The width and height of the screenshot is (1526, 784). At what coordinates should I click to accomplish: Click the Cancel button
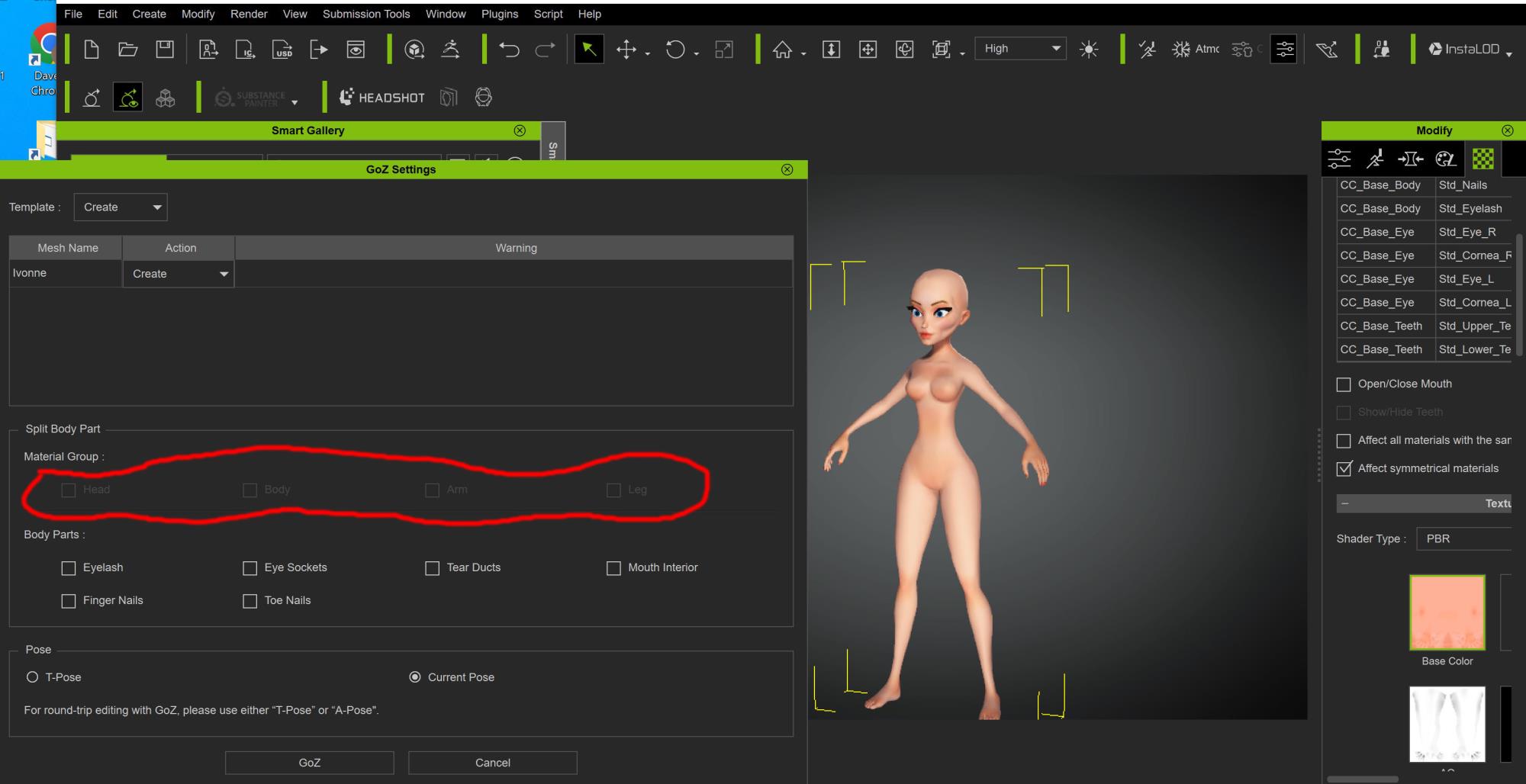pyautogui.click(x=493, y=763)
